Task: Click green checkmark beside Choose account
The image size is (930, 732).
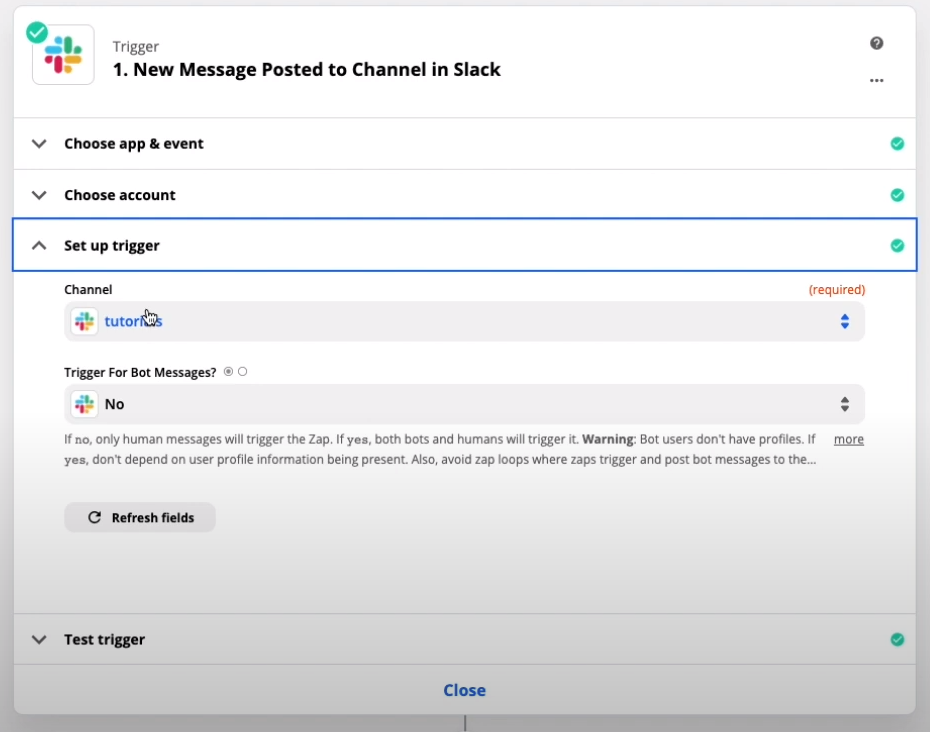Action: click(x=897, y=195)
